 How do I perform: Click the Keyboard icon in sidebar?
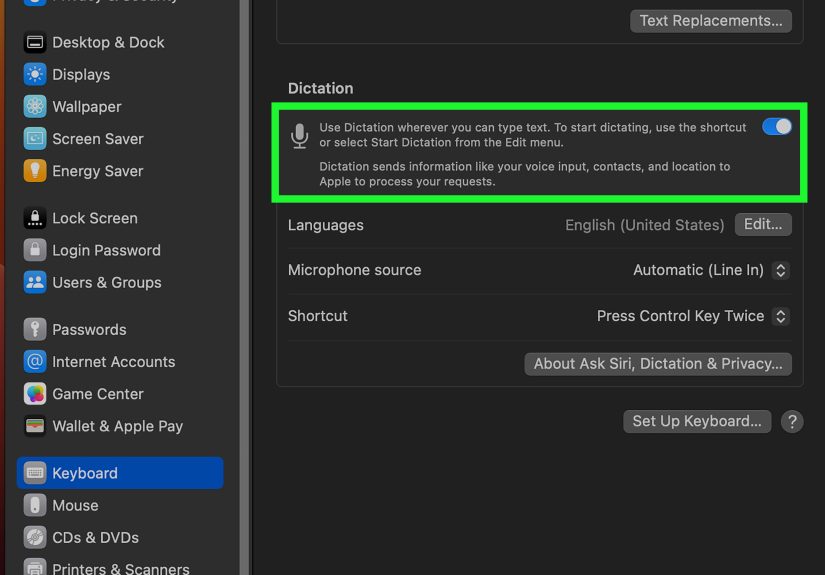tap(35, 473)
